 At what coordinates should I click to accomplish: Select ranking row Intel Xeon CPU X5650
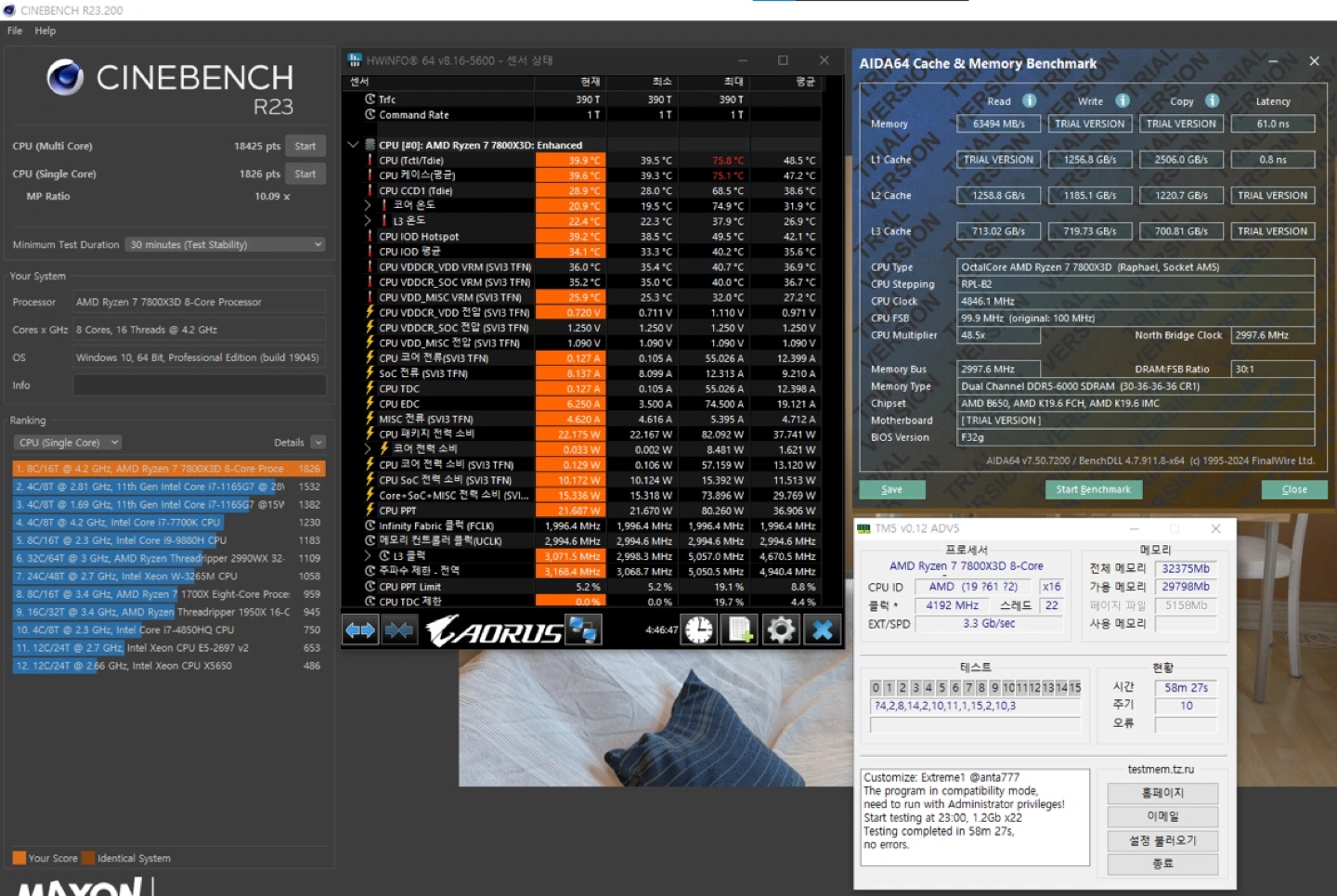(x=168, y=666)
